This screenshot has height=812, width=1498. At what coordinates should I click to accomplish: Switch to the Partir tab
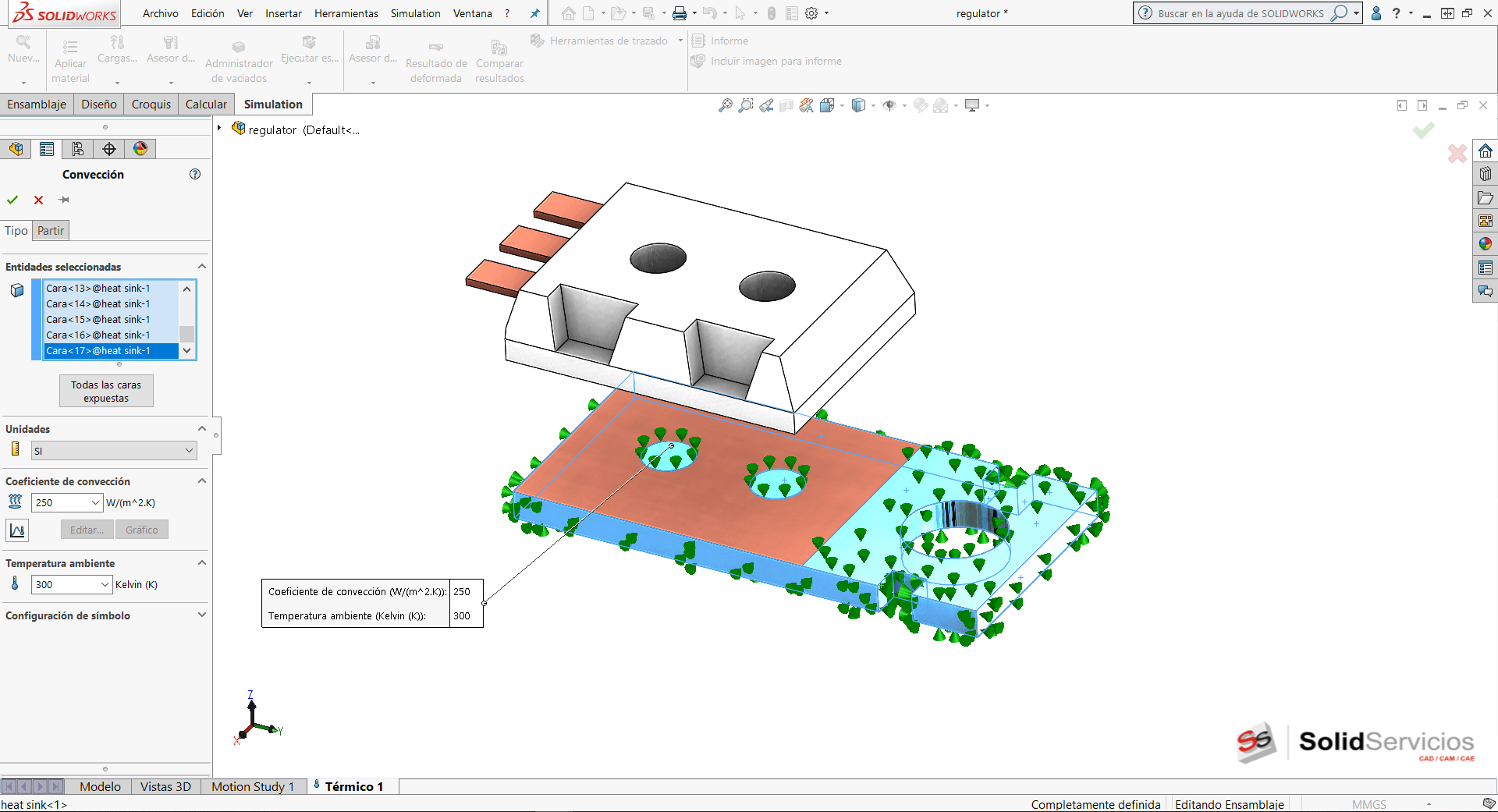pyautogui.click(x=51, y=230)
